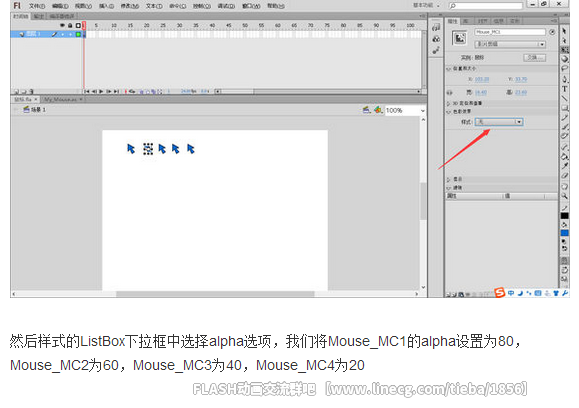Image resolution: width=579 pixels, height=408 pixels.
Task: Click the Swap symbol button
Action: click(x=534, y=58)
